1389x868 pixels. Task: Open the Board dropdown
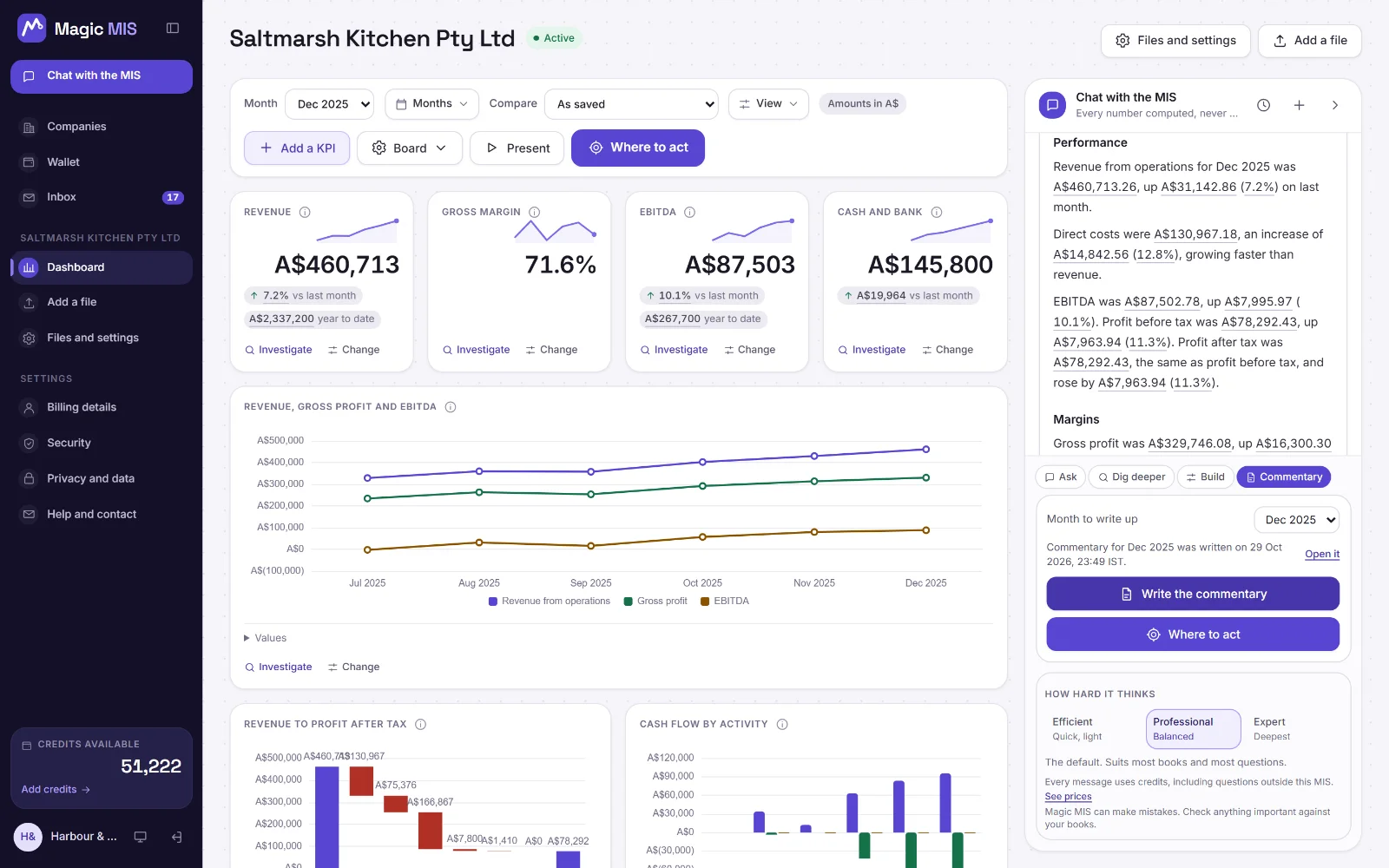tap(410, 148)
